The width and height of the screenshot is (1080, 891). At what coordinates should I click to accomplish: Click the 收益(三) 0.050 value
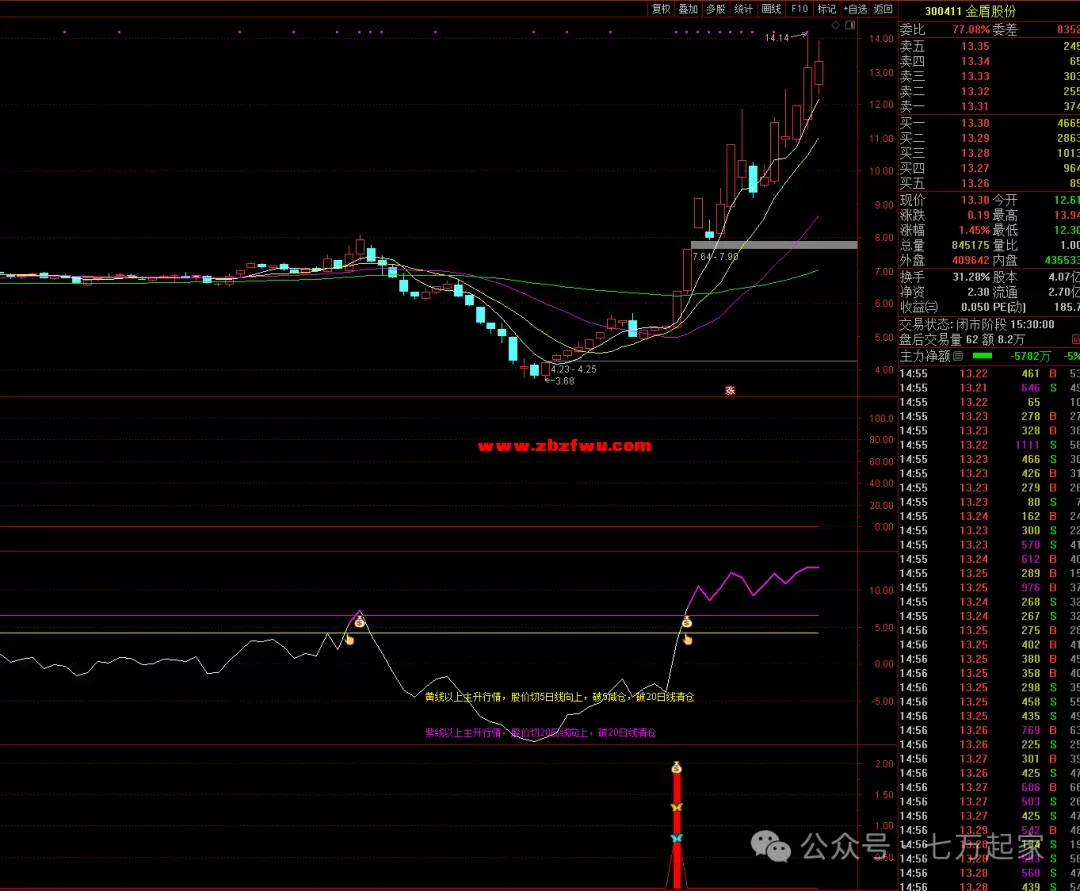pyautogui.click(x=975, y=307)
